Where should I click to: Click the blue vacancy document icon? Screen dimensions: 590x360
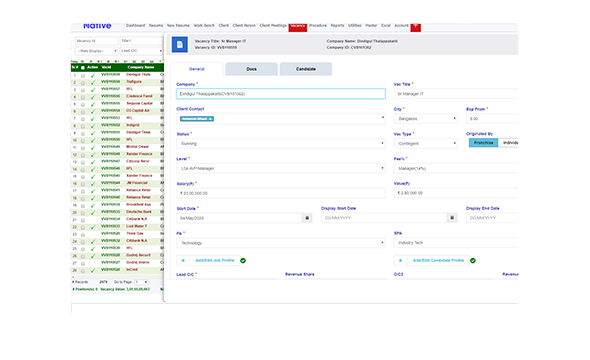(x=179, y=44)
